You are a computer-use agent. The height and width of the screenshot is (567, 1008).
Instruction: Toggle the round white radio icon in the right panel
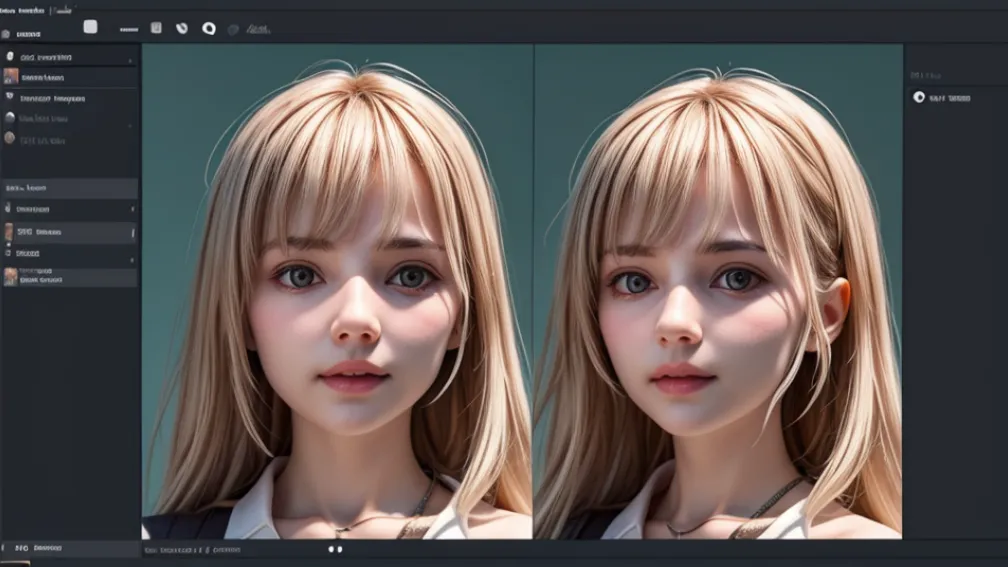[919, 97]
